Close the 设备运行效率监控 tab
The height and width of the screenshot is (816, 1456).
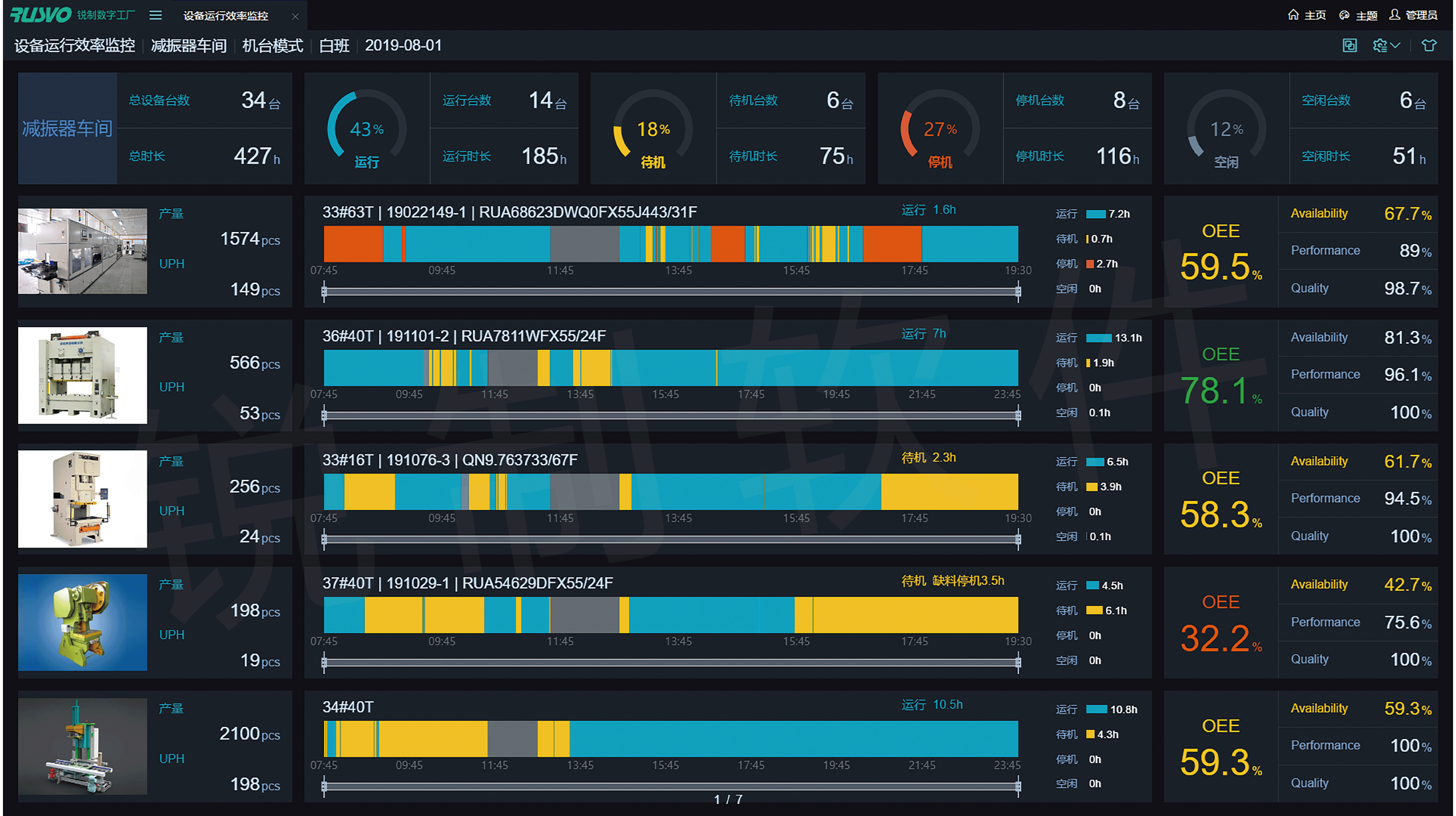(295, 17)
